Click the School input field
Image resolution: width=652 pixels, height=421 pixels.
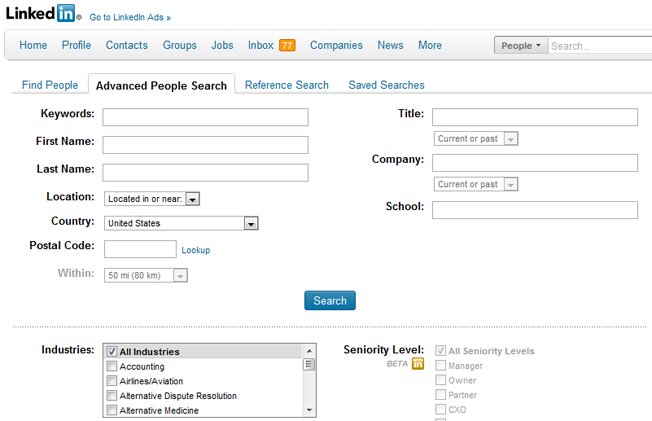[535, 210]
